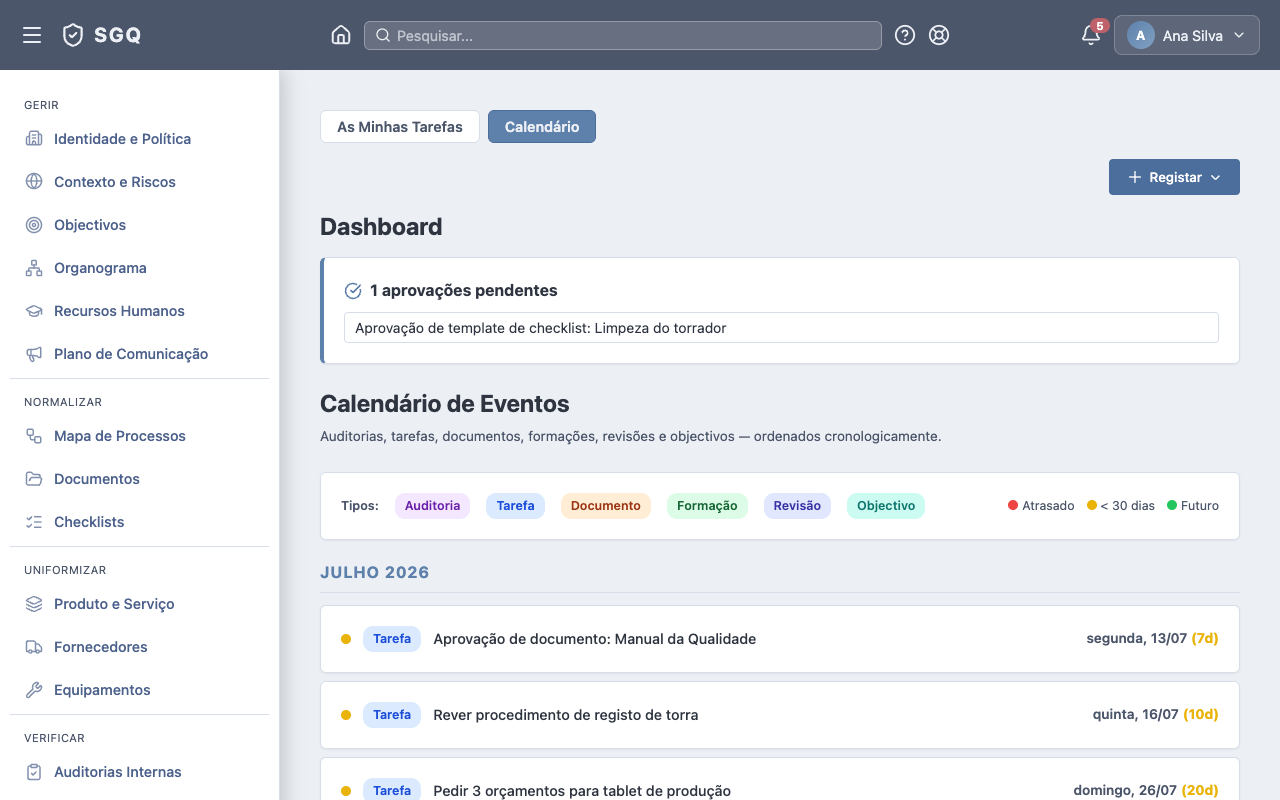Switch to As Minhas Tarefas tab
Viewport: 1280px width, 800px height.
400,127
